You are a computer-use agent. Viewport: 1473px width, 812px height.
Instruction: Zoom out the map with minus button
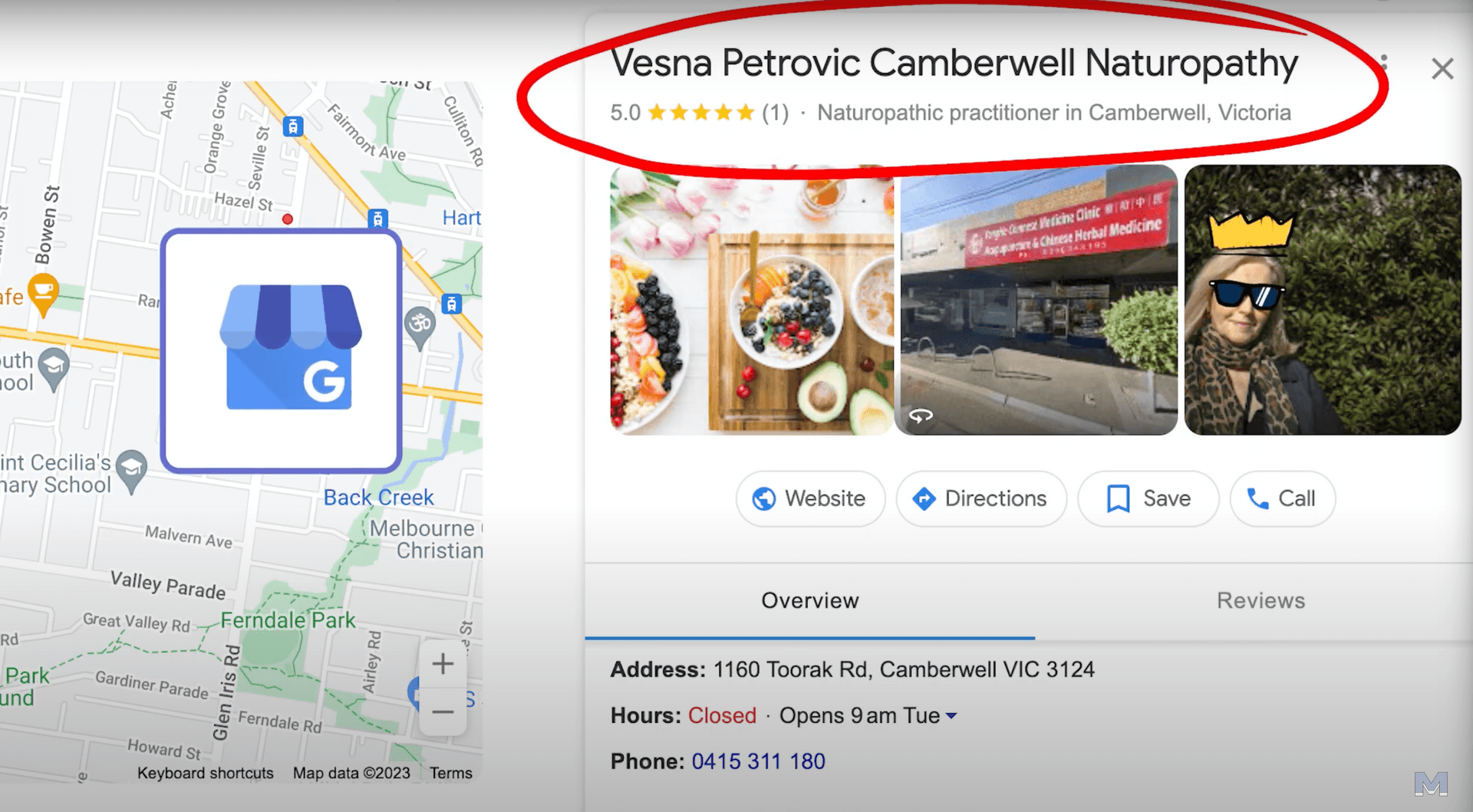pyautogui.click(x=443, y=712)
